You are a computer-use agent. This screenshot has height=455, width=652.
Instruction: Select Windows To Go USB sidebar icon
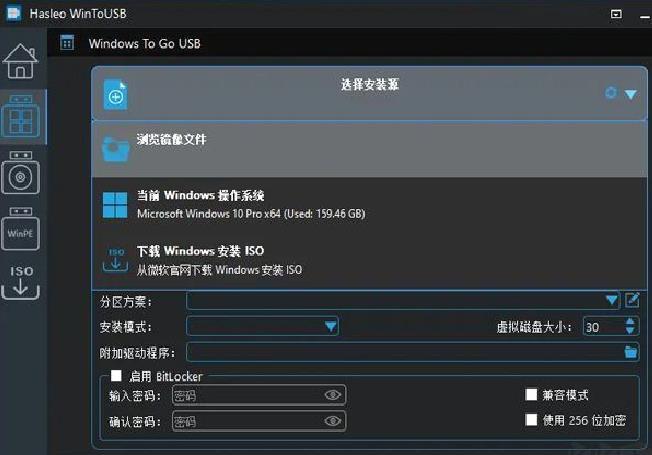pos(20,117)
